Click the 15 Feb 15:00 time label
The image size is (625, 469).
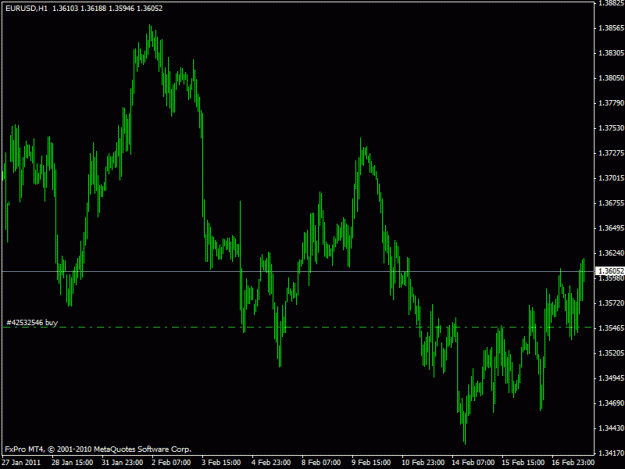523,462
